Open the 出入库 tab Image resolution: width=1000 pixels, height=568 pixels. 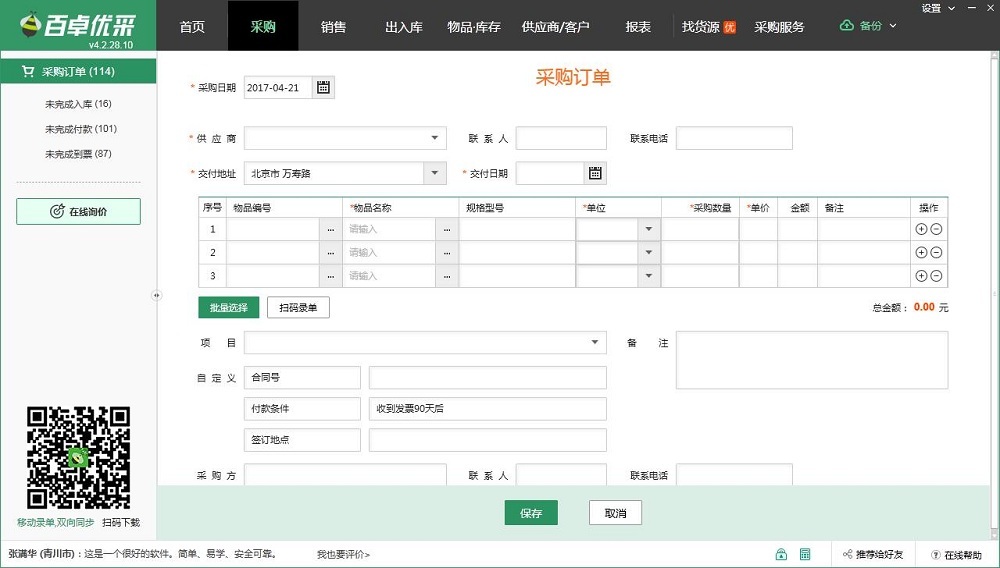(x=404, y=26)
